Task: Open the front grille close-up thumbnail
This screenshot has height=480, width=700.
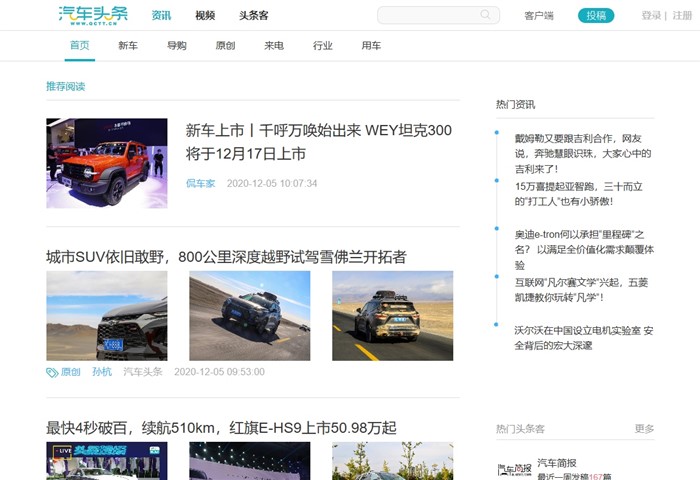Action: pos(107,316)
